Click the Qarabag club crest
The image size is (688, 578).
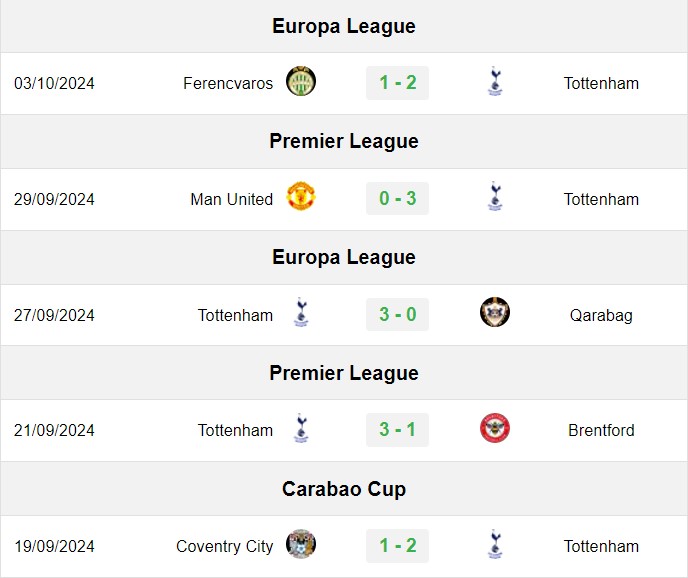(495, 312)
